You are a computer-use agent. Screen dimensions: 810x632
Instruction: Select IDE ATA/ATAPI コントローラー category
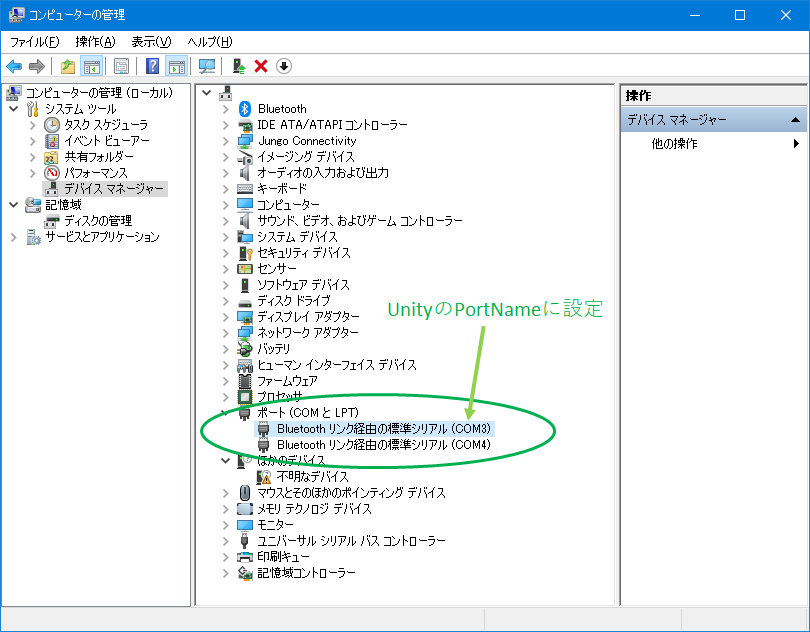point(333,125)
